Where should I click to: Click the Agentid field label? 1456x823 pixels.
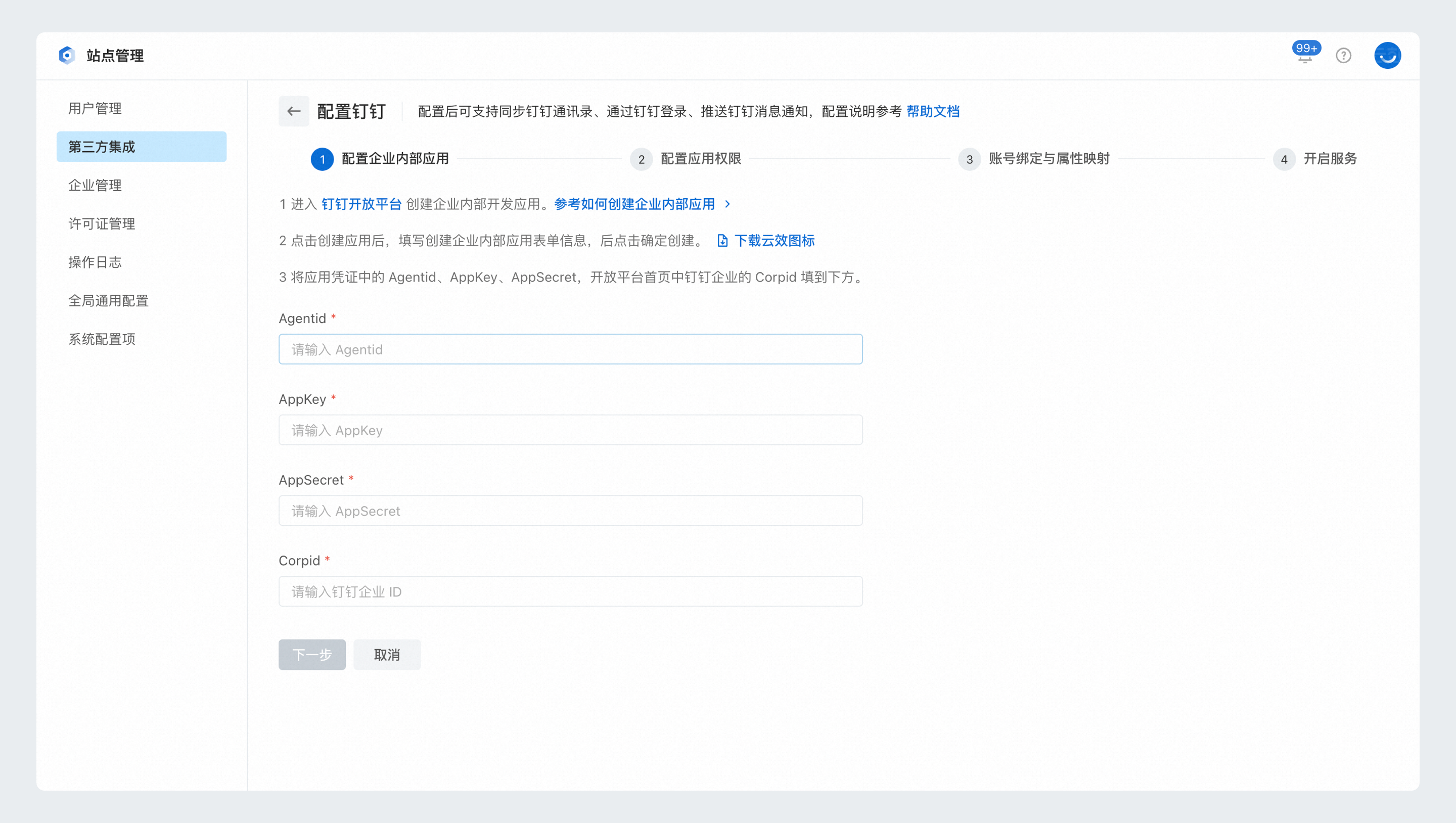point(302,319)
